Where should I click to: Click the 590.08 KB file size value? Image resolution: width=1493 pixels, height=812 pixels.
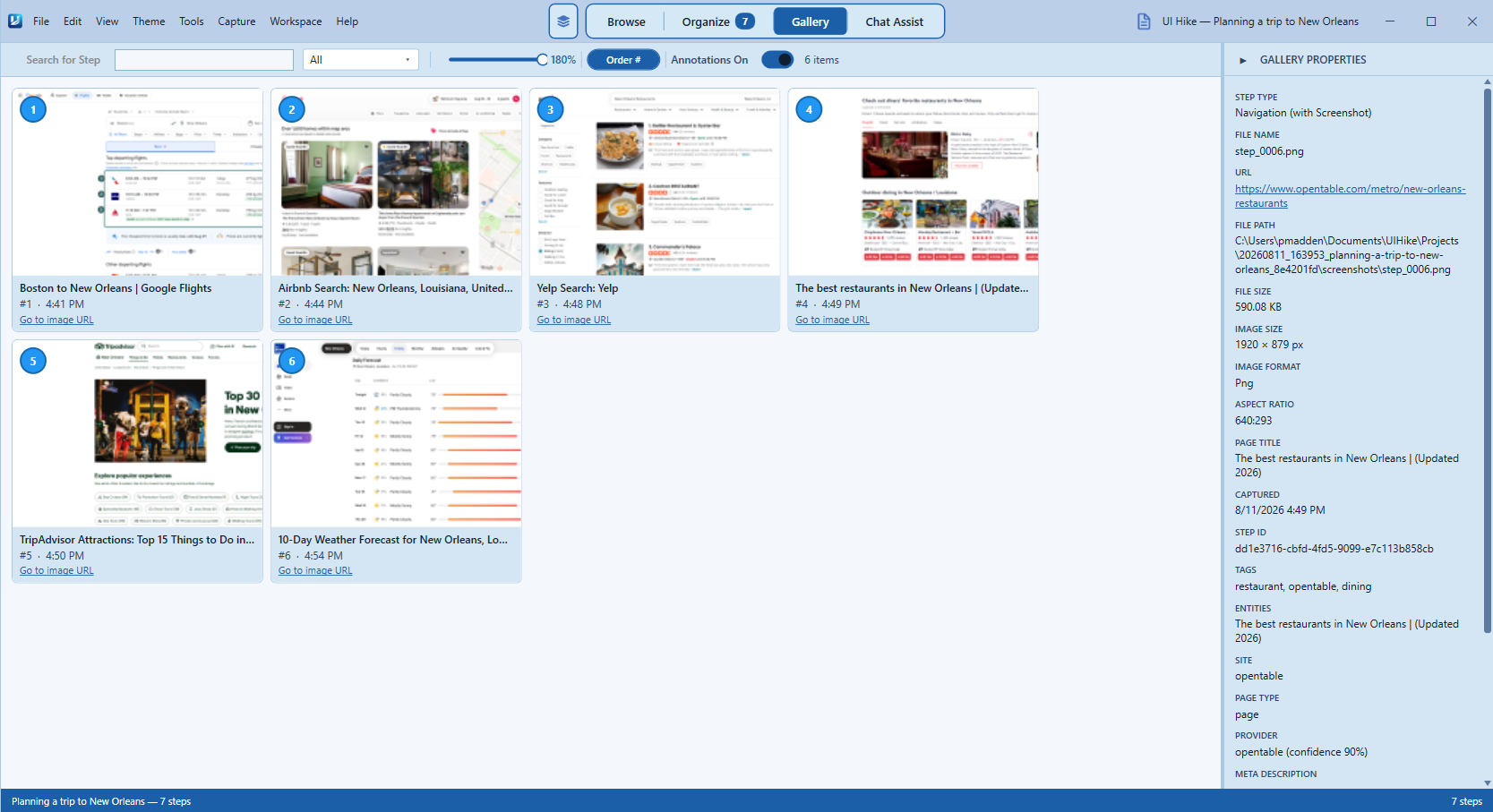pos(1258,307)
